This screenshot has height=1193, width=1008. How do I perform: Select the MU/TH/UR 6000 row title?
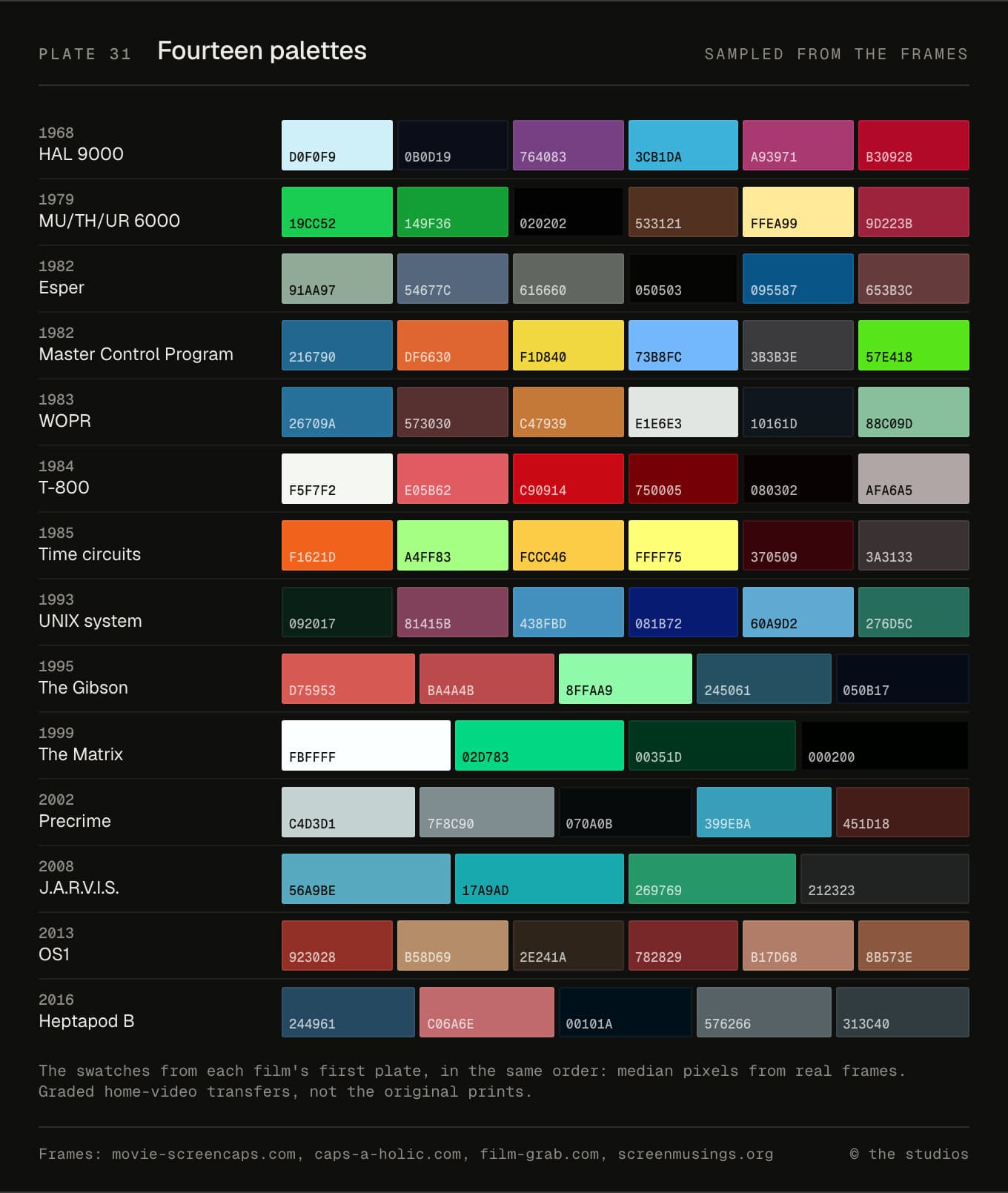click(109, 221)
